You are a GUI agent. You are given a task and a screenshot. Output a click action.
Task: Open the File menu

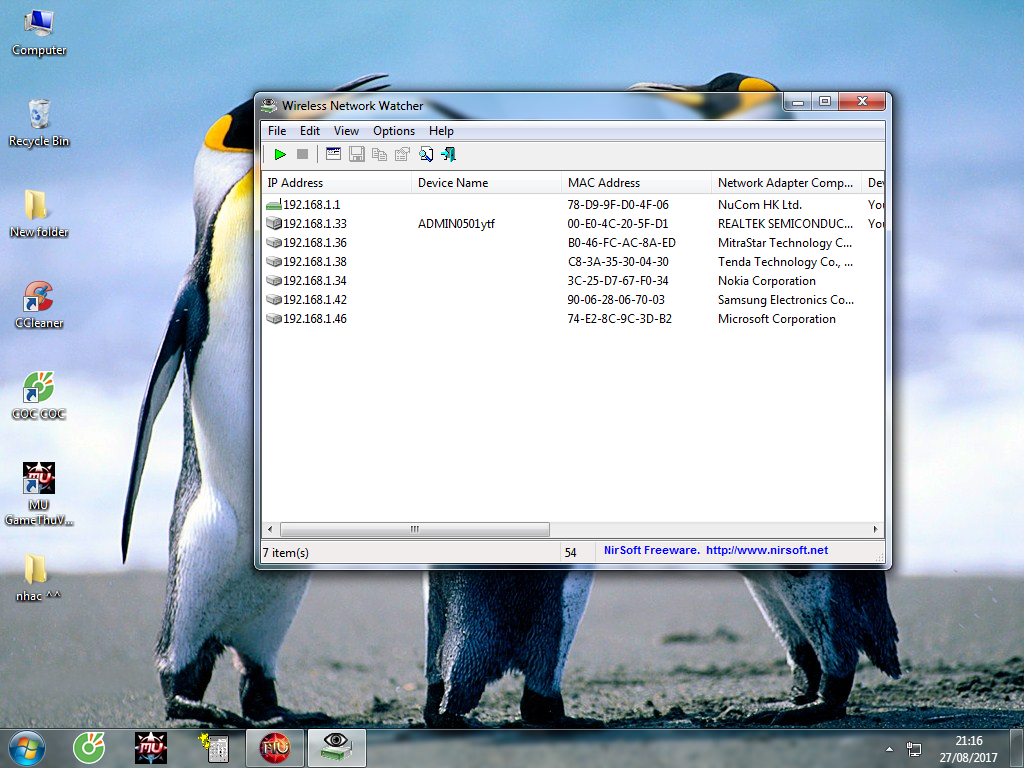point(277,131)
